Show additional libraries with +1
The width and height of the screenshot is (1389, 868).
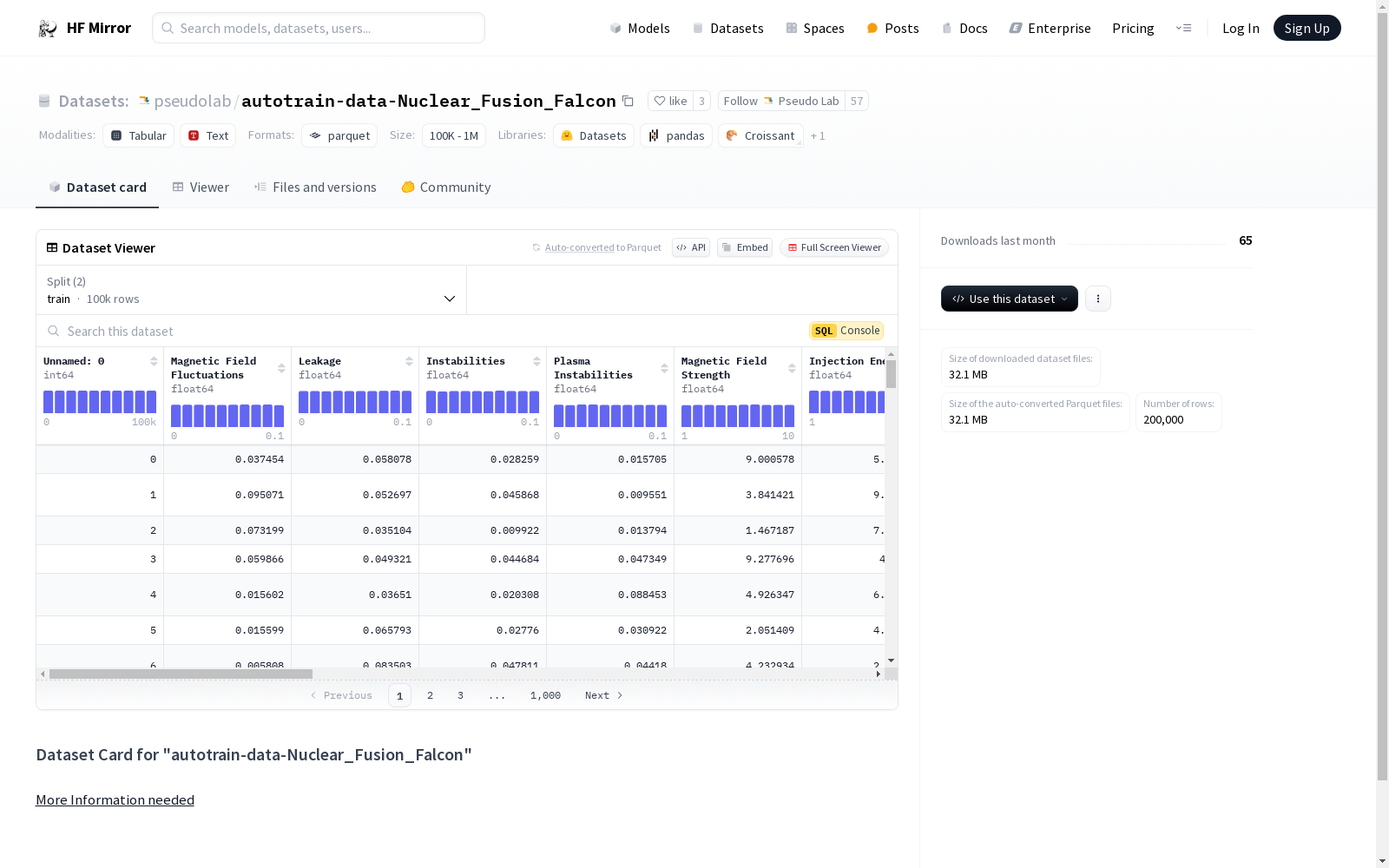click(x=818, y=136)
